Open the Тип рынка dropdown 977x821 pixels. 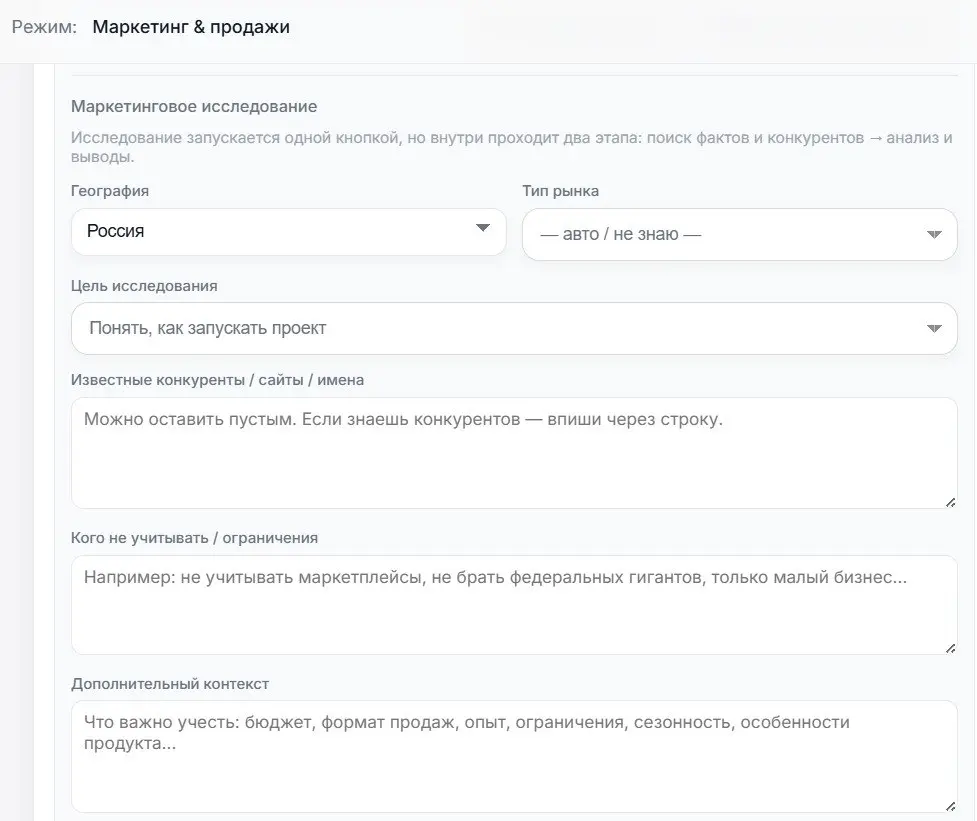click(740, 234)
